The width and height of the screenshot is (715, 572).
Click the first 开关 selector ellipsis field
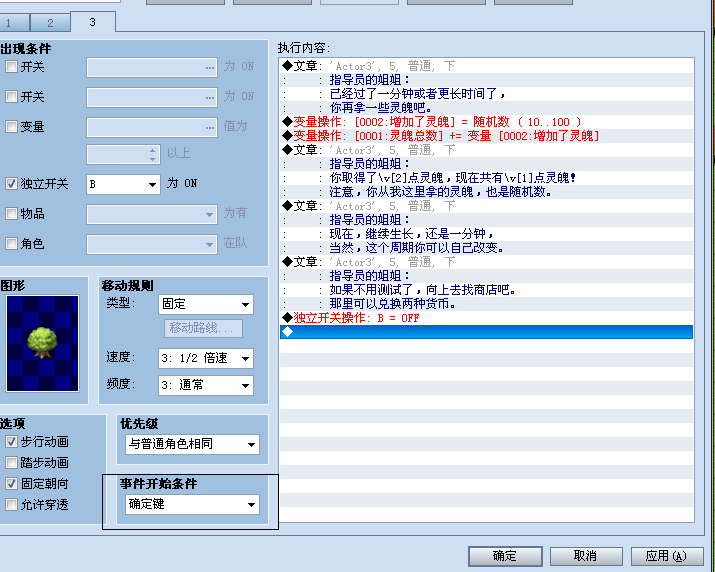coord(152,68)
